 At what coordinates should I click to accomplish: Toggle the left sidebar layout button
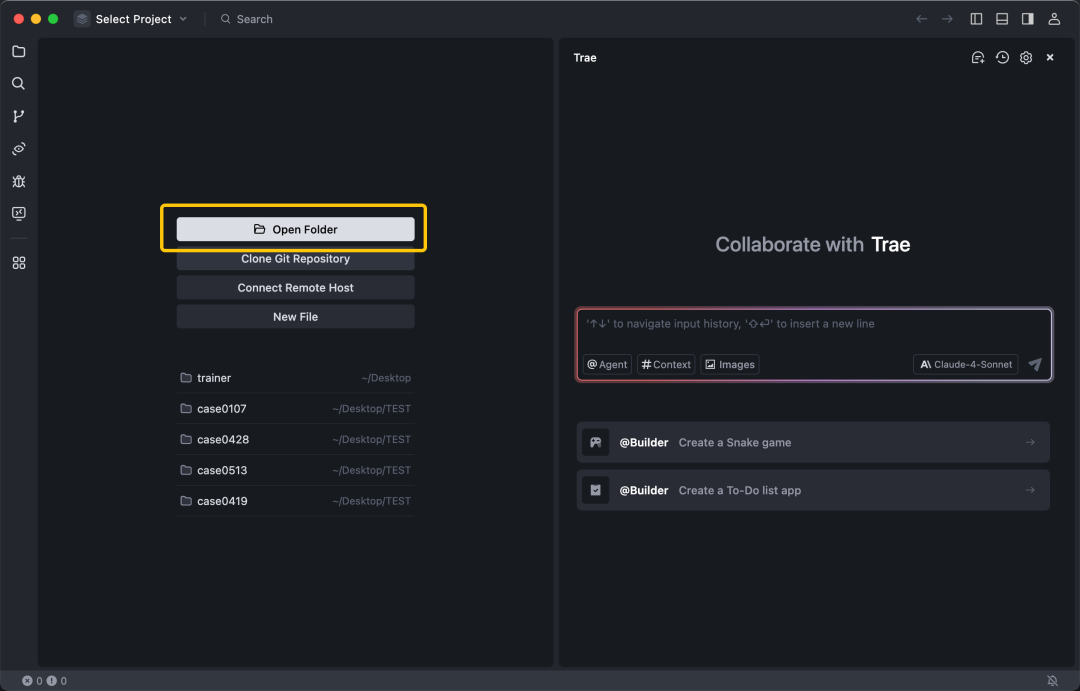pos(976,19)
